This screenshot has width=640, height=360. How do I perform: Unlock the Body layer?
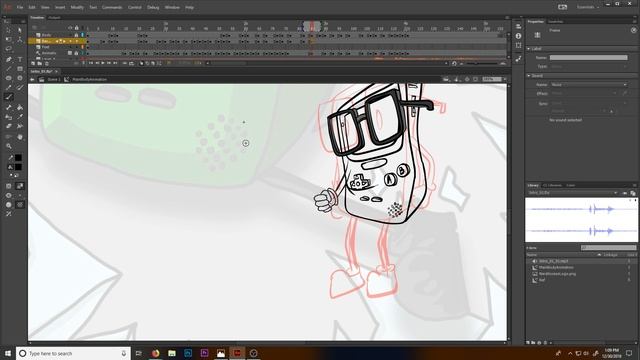(76, 35)
